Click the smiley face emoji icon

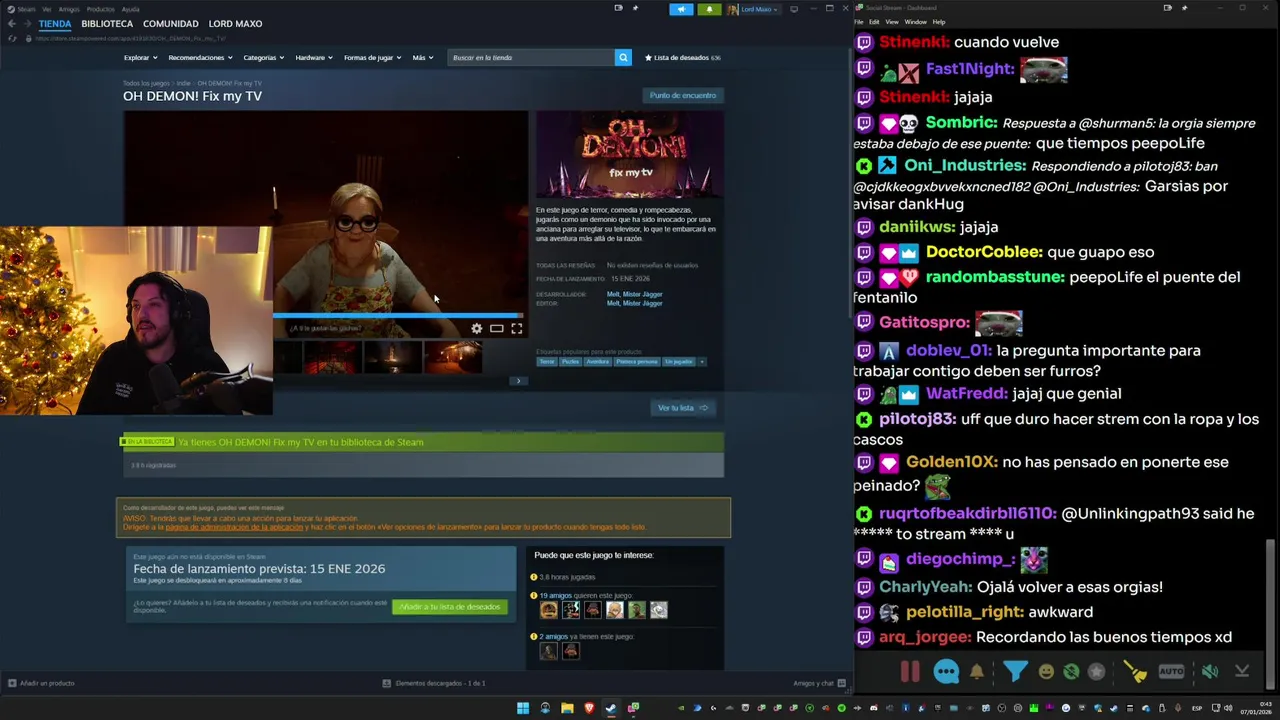[x=1046, y=672]
